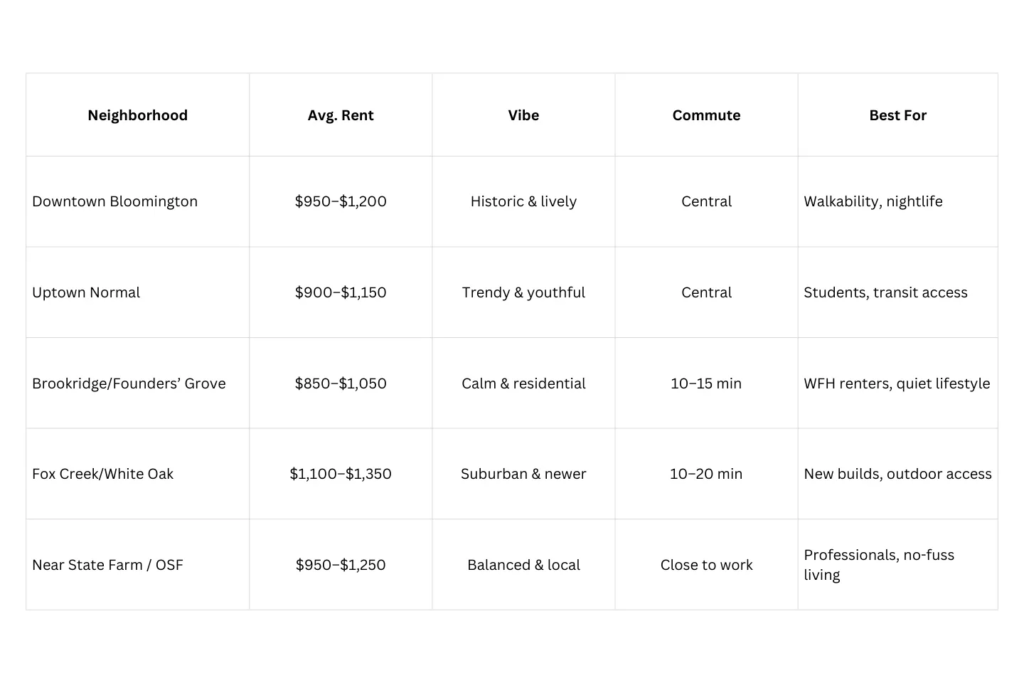1024x683 pixels.
Task: Click the Best For column header
Action: pos(897,115)
